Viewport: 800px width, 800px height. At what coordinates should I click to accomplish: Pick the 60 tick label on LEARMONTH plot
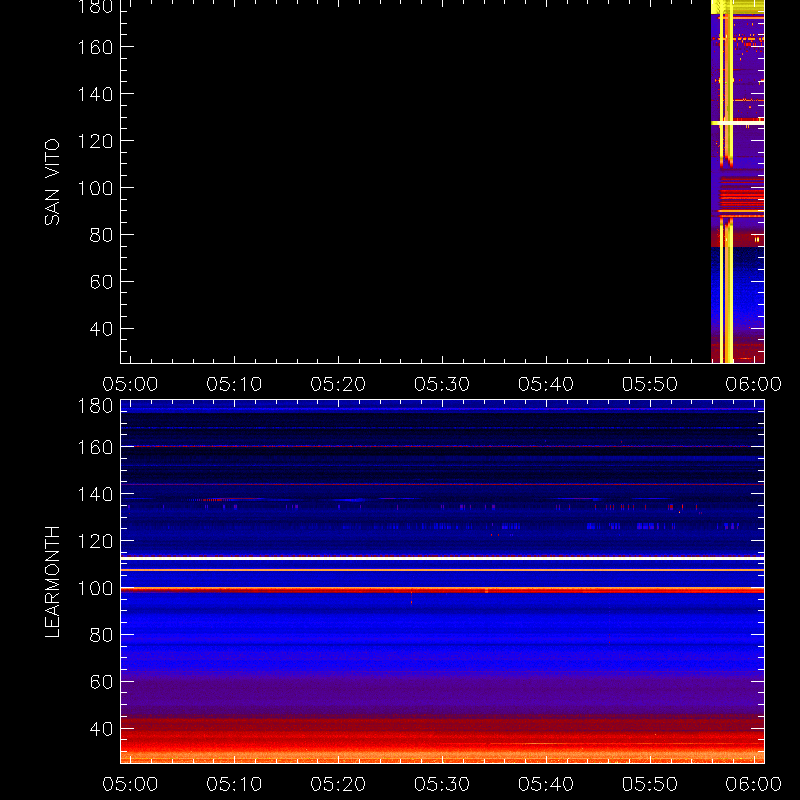[x=101, y=682]
